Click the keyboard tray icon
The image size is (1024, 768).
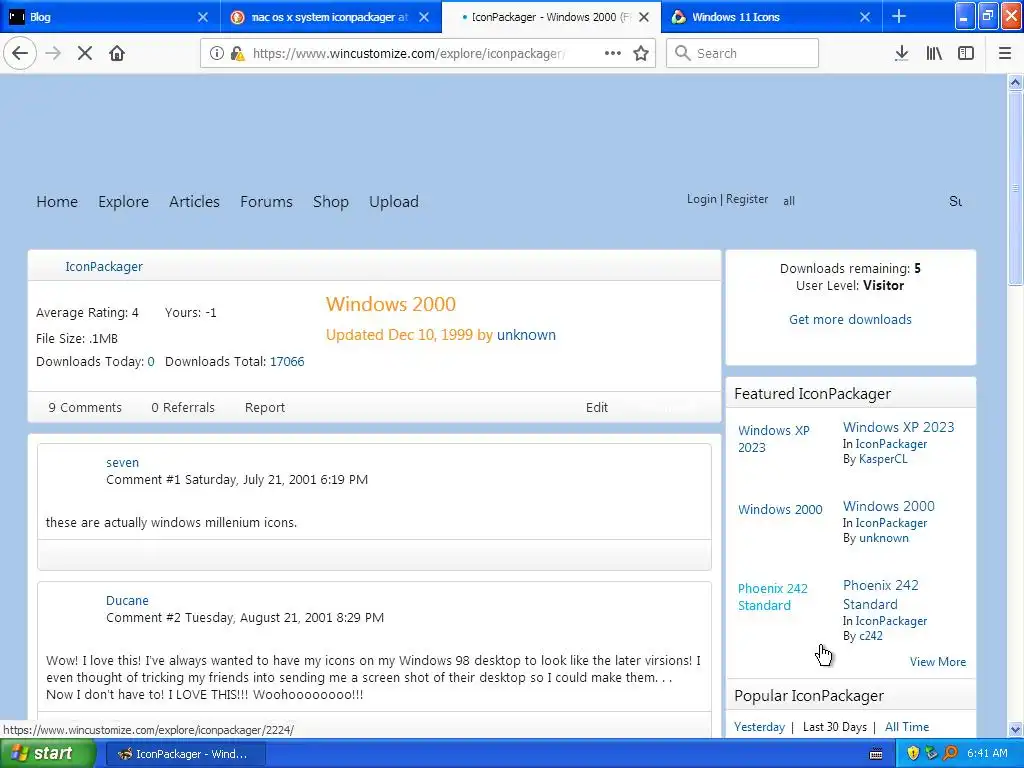876,754
